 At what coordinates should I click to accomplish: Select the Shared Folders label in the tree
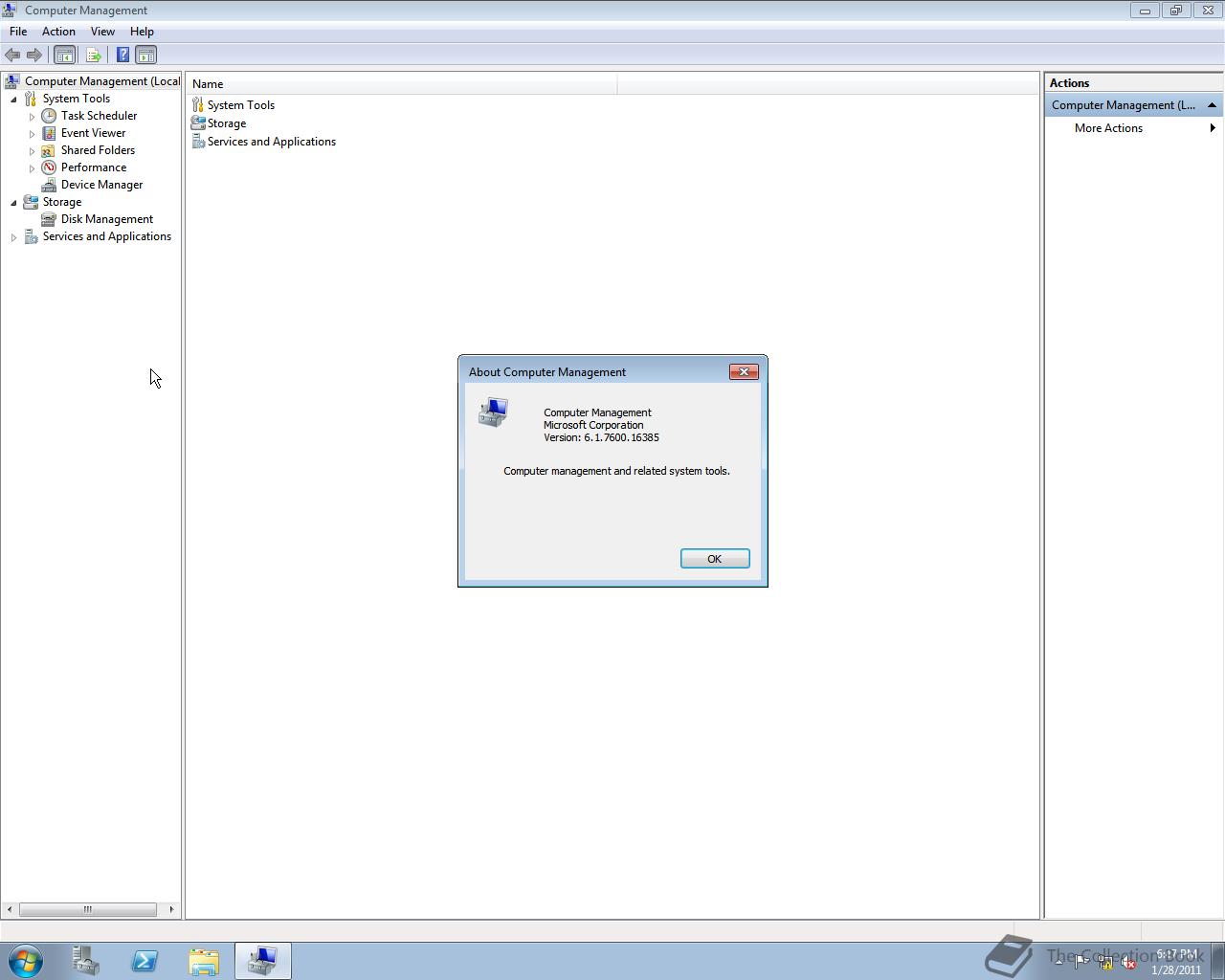click(x=98, y=150)
